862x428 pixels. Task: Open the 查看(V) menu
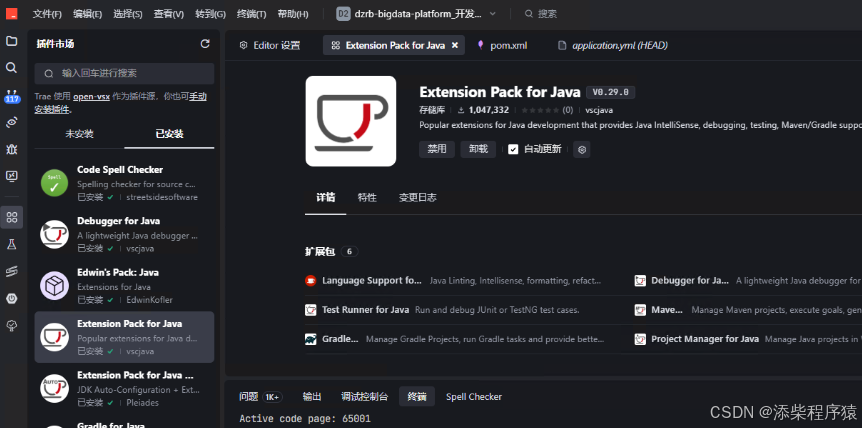click(x=169, y=14)
